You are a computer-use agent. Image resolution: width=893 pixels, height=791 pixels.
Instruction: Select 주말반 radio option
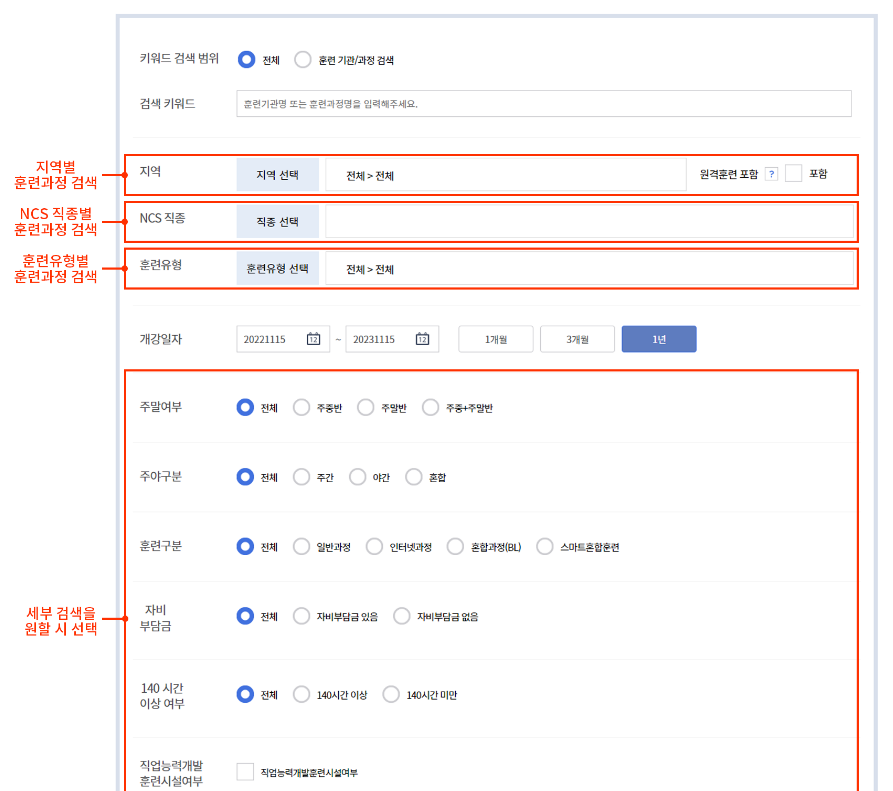tap(366, 407)
